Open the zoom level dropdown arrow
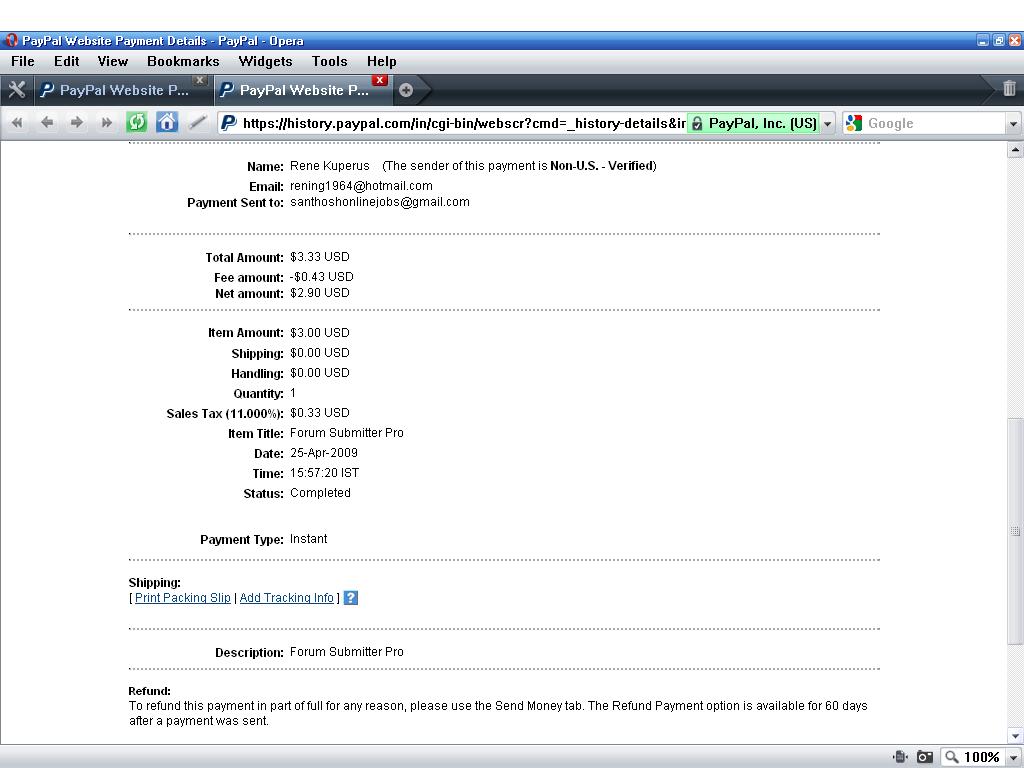1024x768 pixels. click(x=1013, y=758)
